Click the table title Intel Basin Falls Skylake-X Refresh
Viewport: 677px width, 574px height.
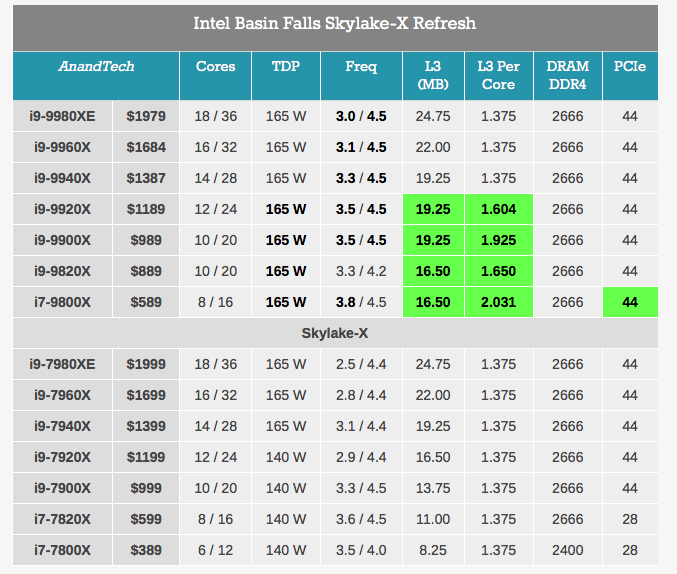coord(335,23)
